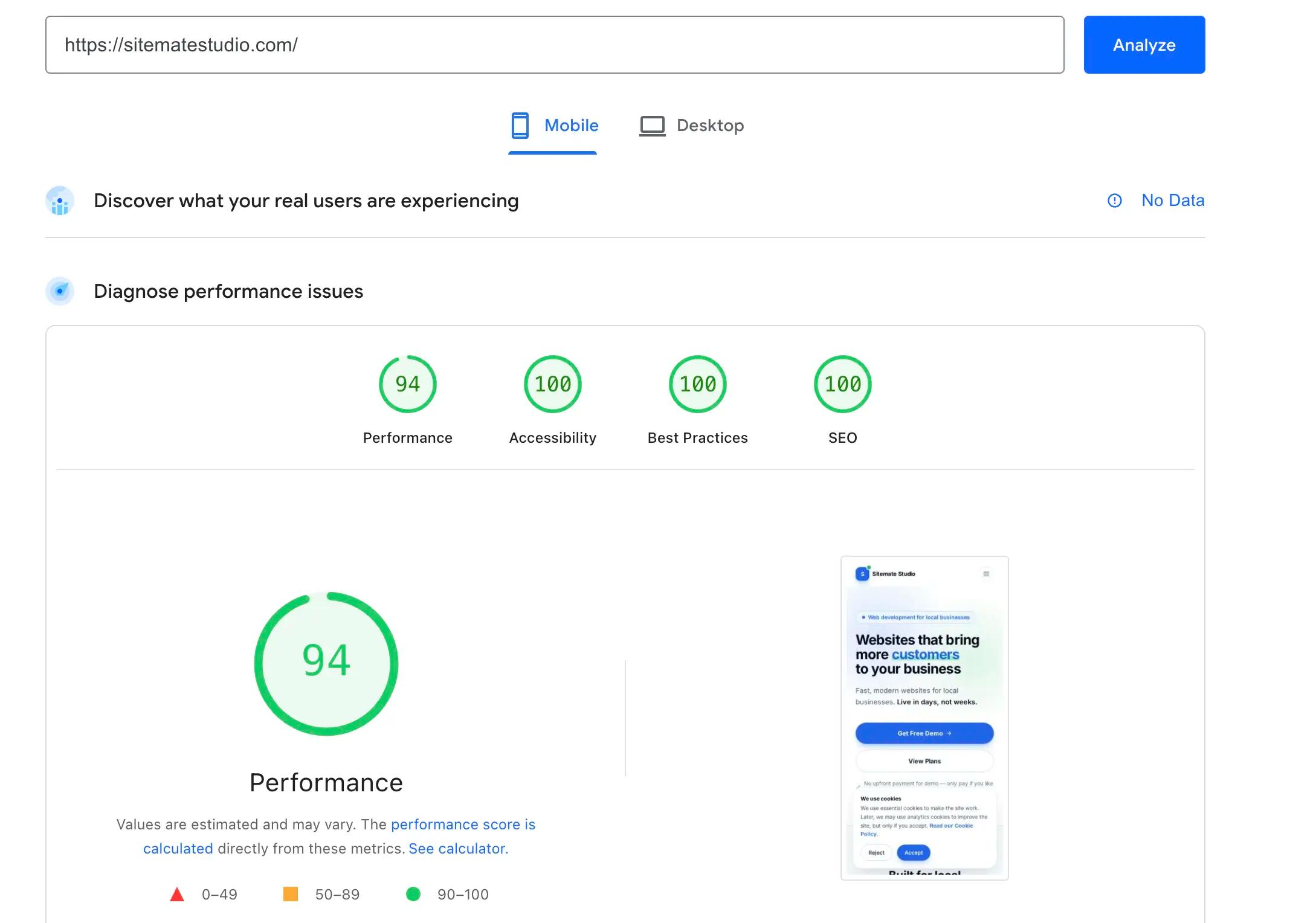Image resolution: width=1316 pixels, height=923 pixels.
Task: Click the 'Accessibility' label
Action: tap(553, 438)
